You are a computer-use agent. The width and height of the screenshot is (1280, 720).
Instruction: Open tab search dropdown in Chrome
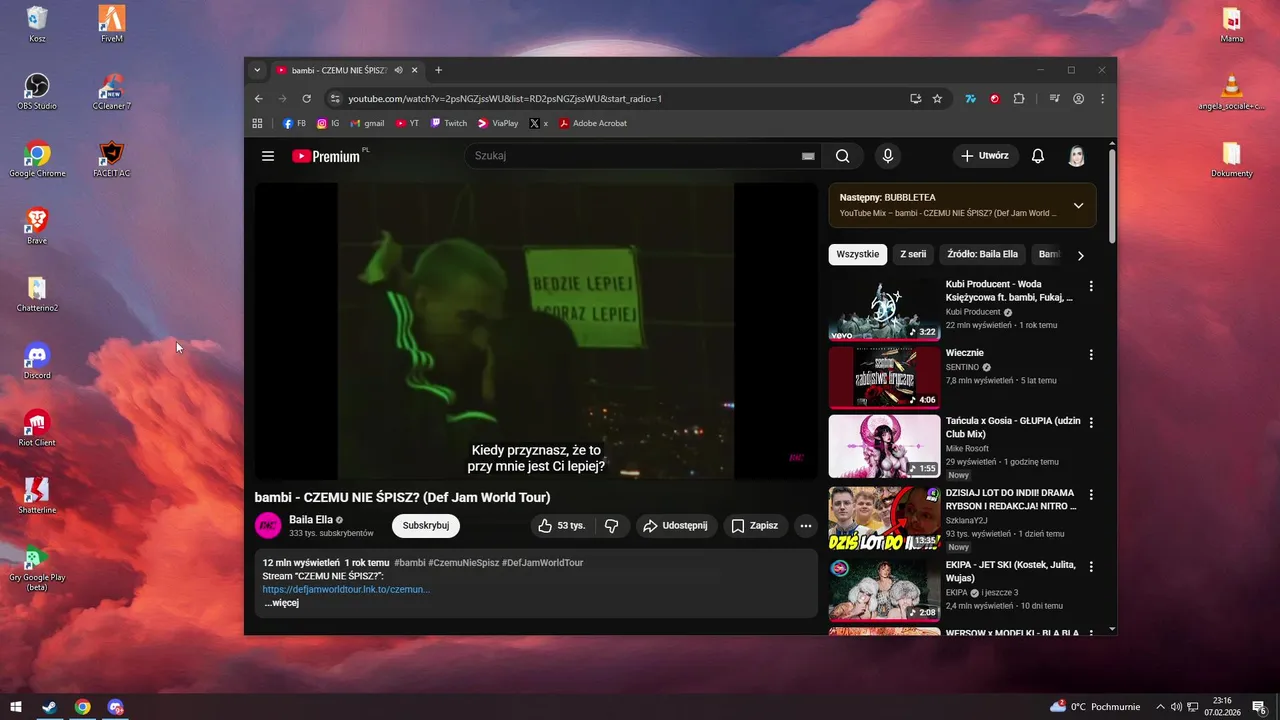[x=257, y=70]
